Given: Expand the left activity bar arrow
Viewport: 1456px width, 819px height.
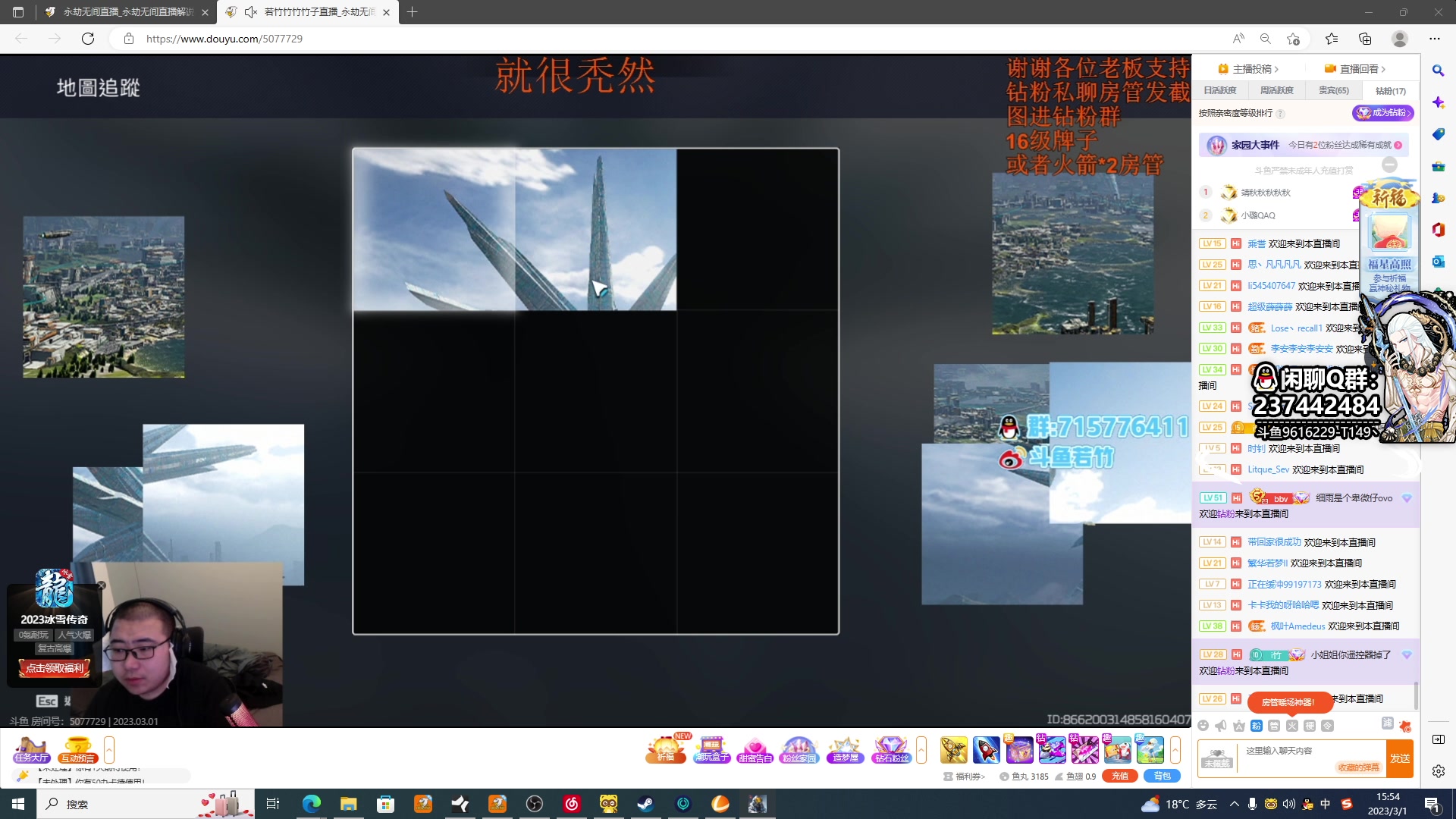Looking at the screenshot, I should click(109, 750).
